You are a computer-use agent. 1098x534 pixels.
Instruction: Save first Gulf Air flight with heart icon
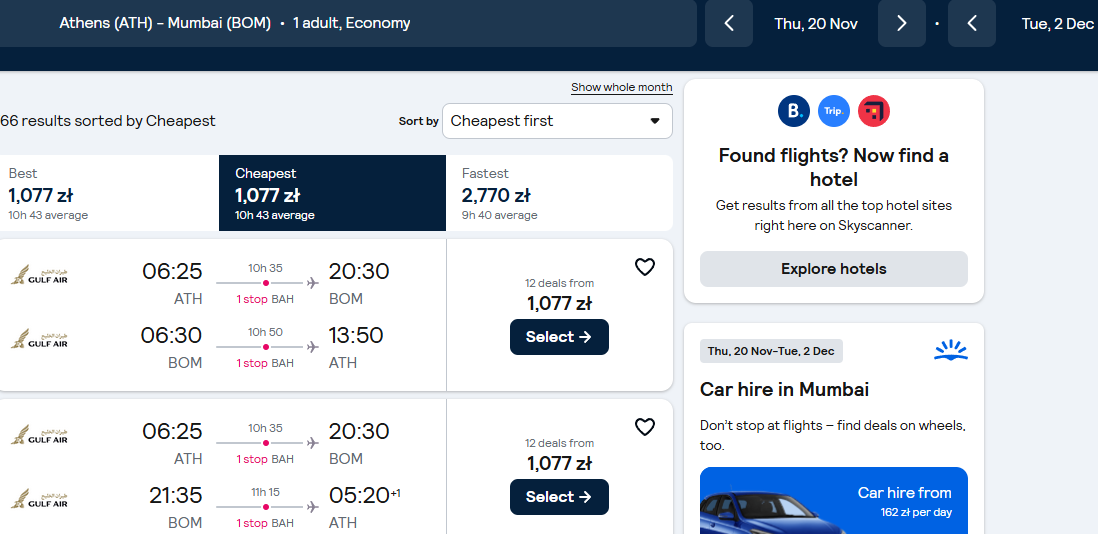[644, 267]
